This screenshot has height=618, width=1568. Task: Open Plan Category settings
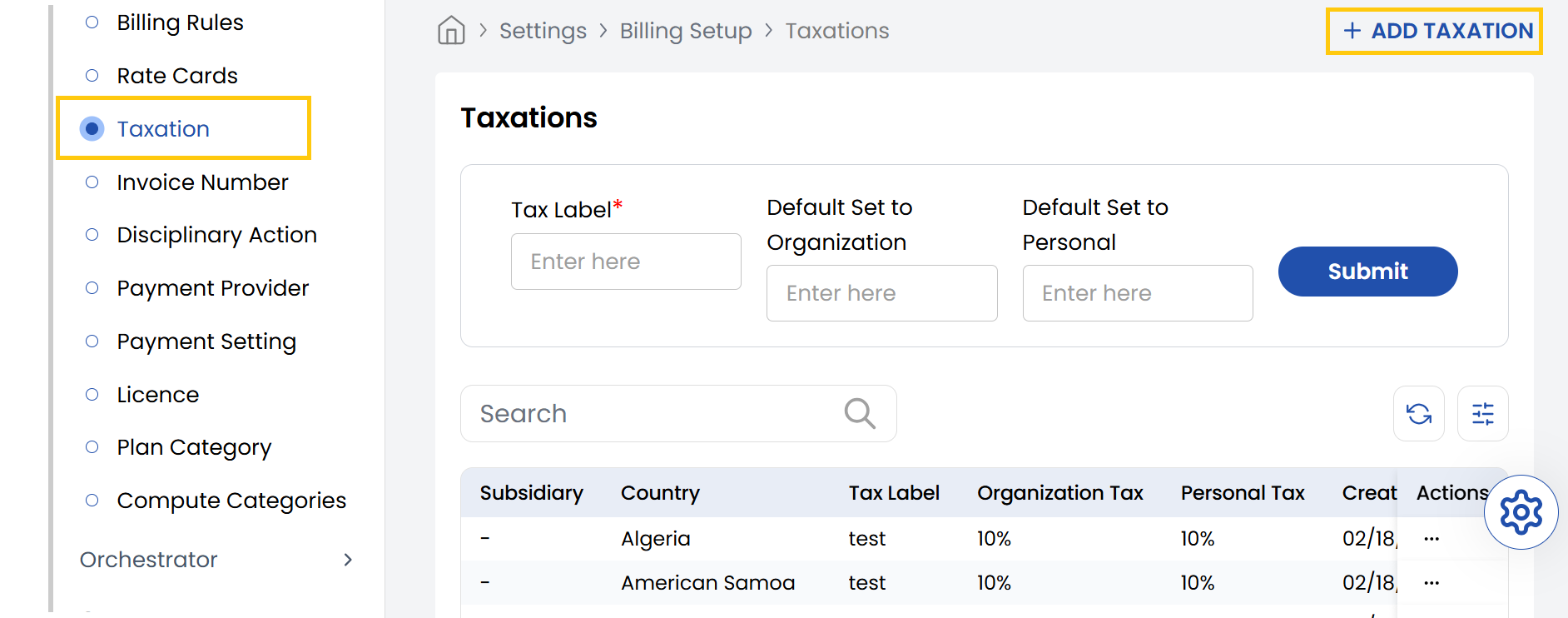(194, 447)
